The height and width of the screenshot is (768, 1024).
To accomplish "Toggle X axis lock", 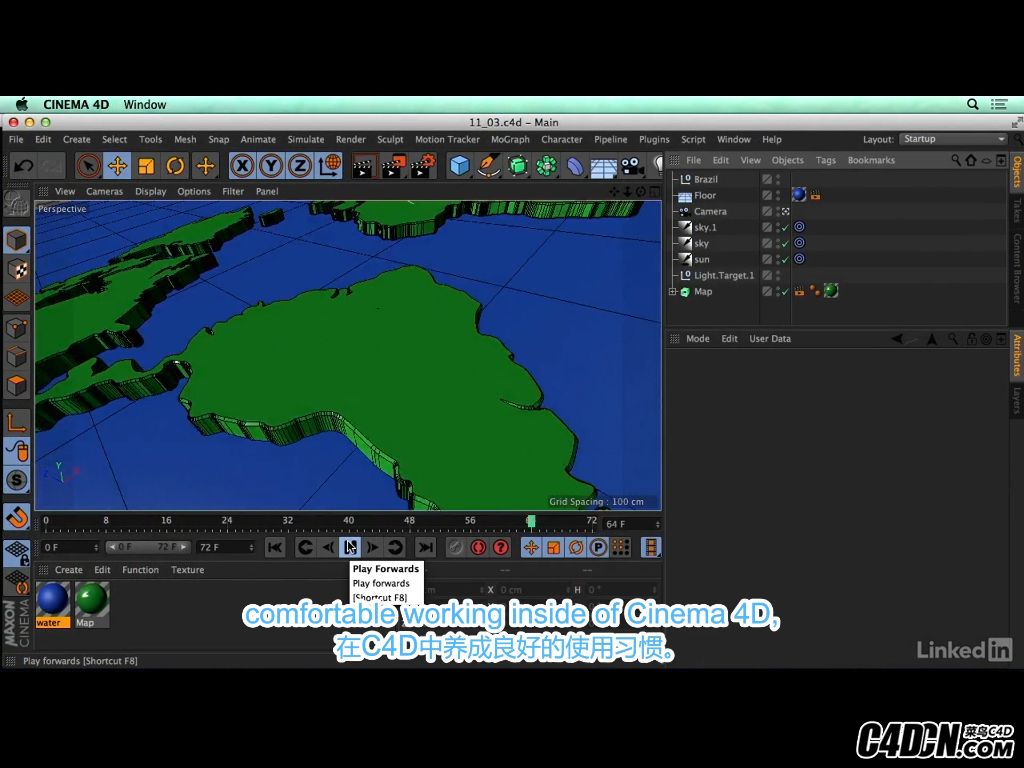I will 242,166.
